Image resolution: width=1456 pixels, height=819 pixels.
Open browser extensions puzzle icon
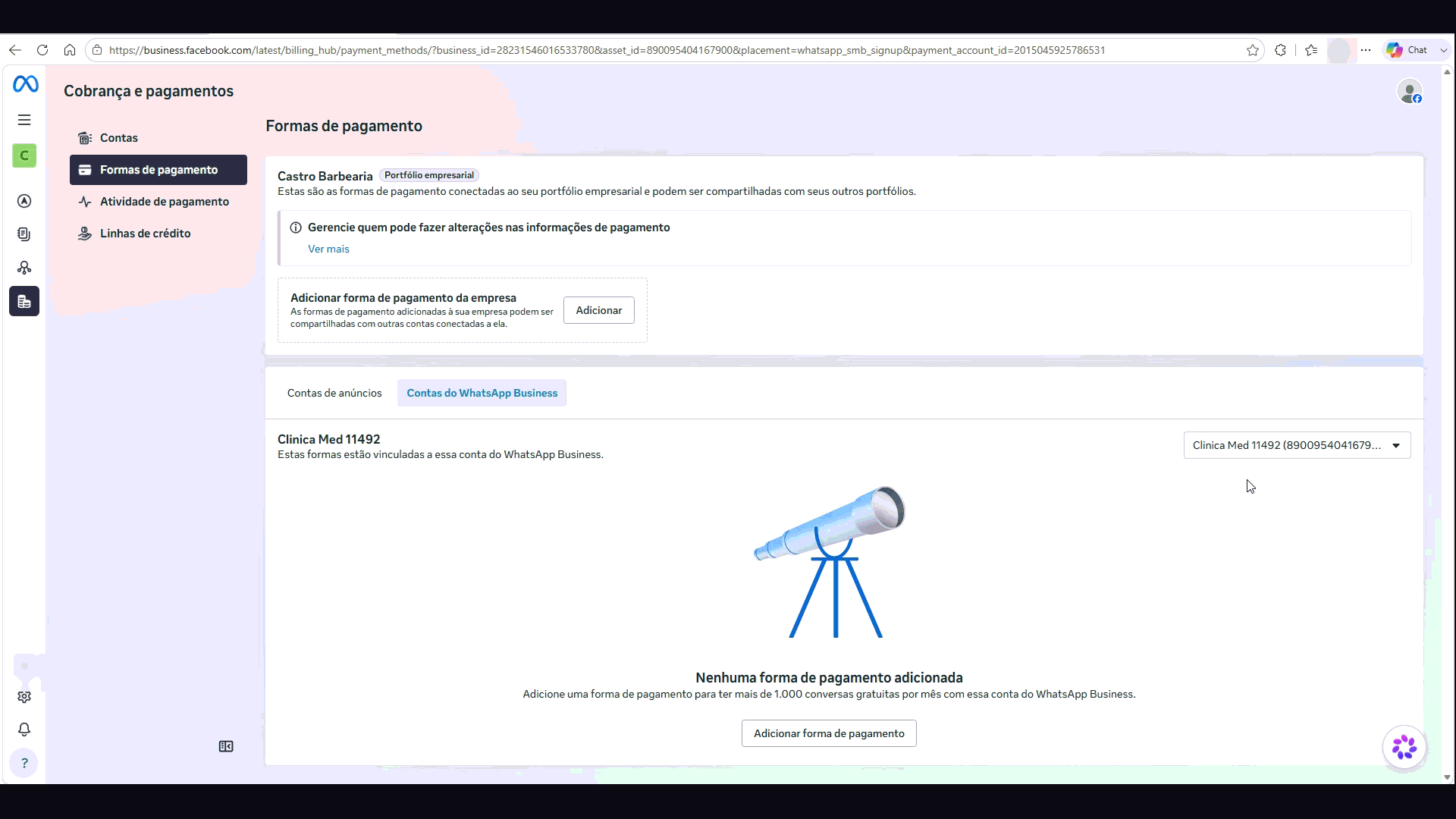coord(1281,50)
